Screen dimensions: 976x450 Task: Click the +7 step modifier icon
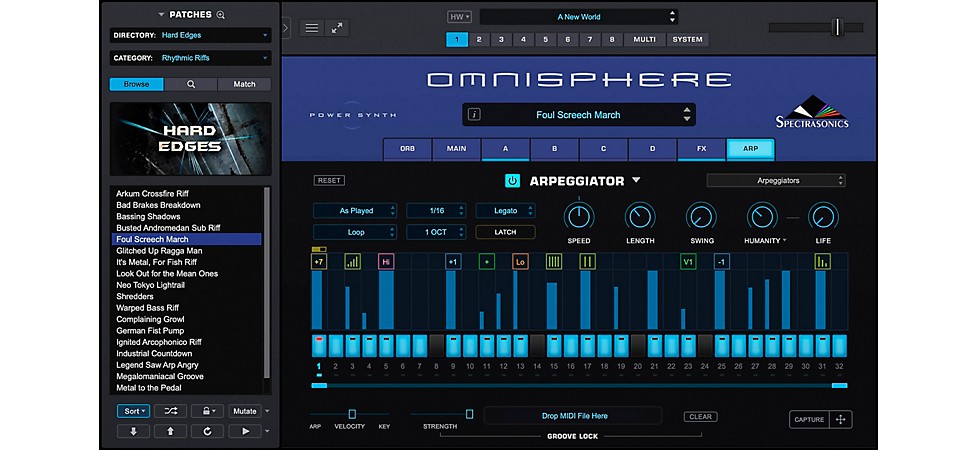tap(318, 262)
